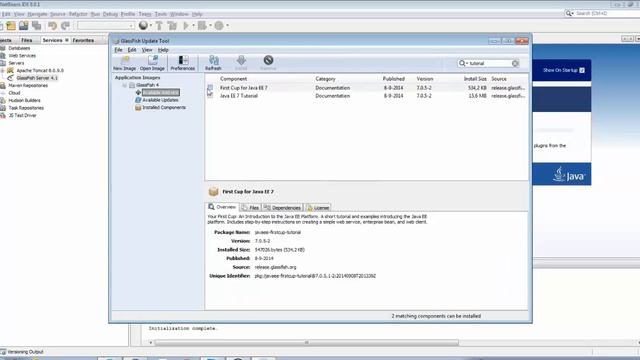Click the magnifier icon in the Update Tool search box
The image size is (640, 360).
(462, 63)
